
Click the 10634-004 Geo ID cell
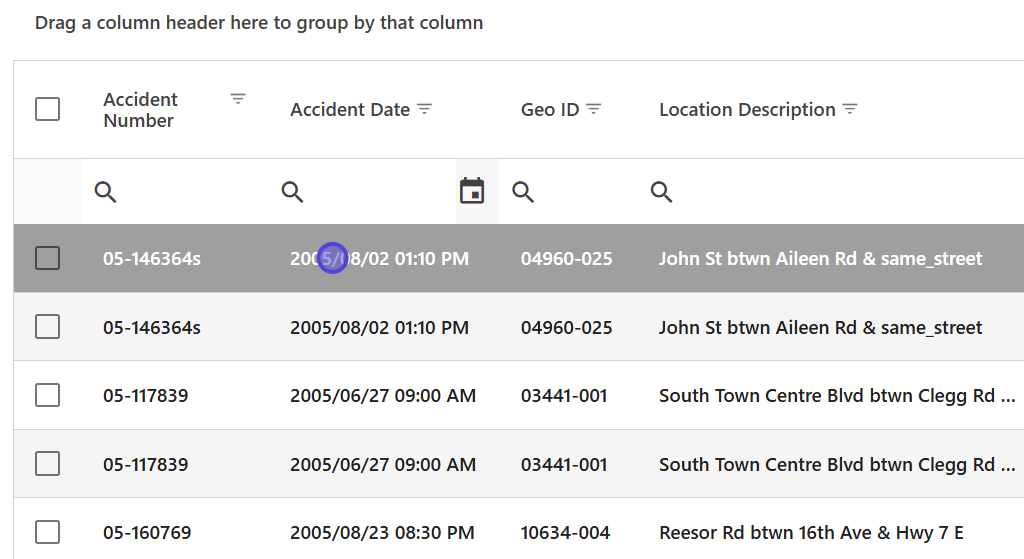point(564,533)
